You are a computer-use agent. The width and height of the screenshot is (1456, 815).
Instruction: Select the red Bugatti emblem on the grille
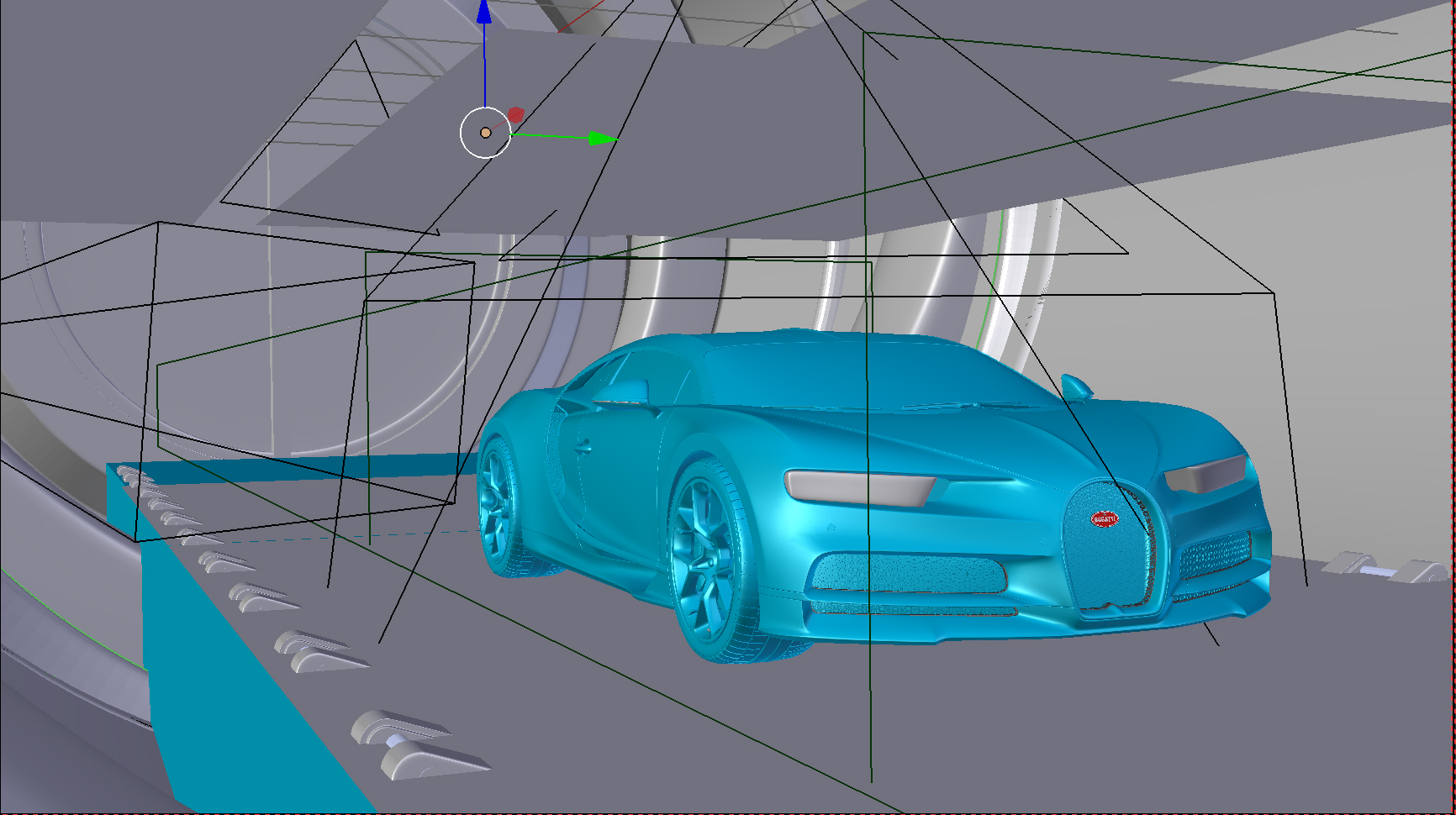click(x=1104, y=519)
